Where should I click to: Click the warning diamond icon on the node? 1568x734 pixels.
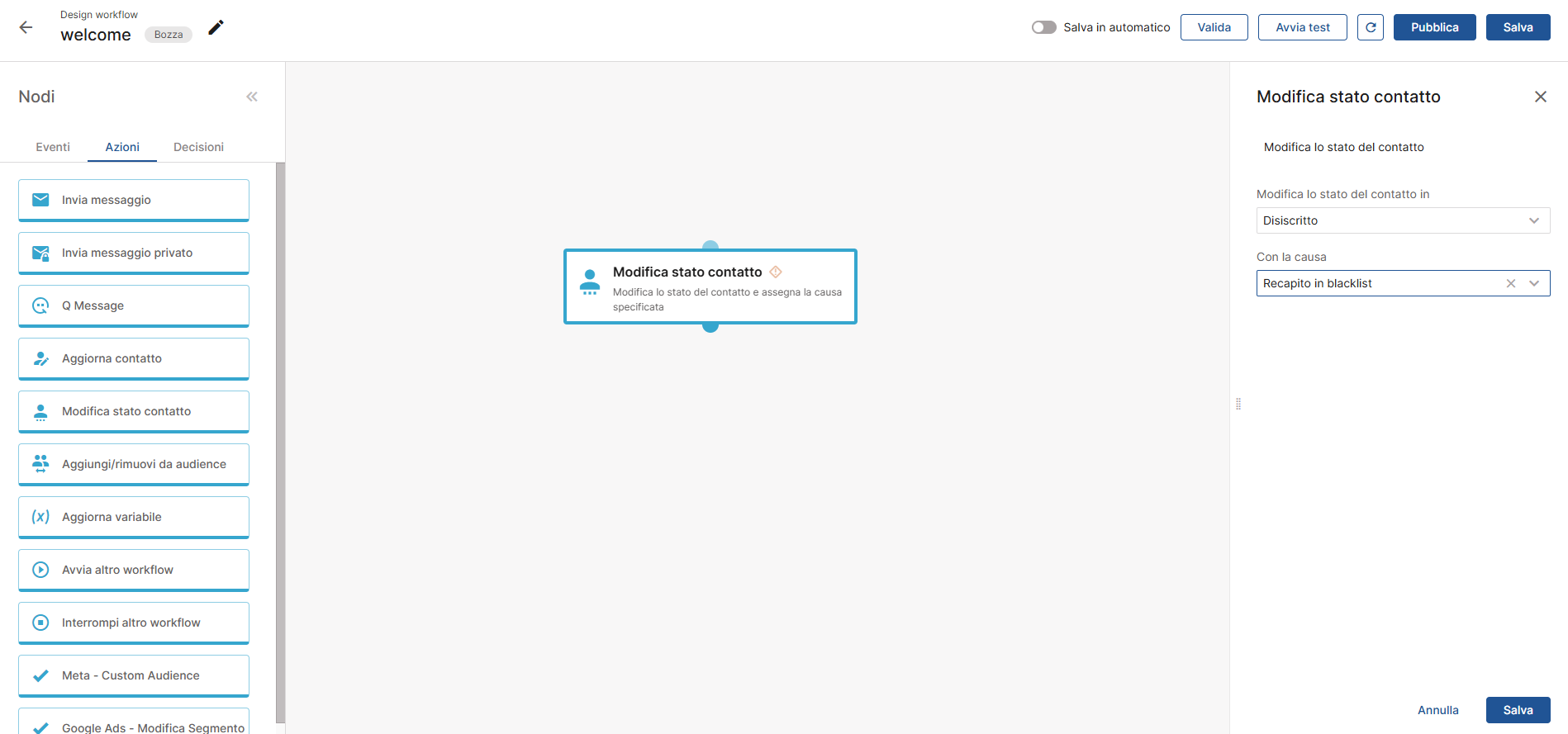coord(776,272)
